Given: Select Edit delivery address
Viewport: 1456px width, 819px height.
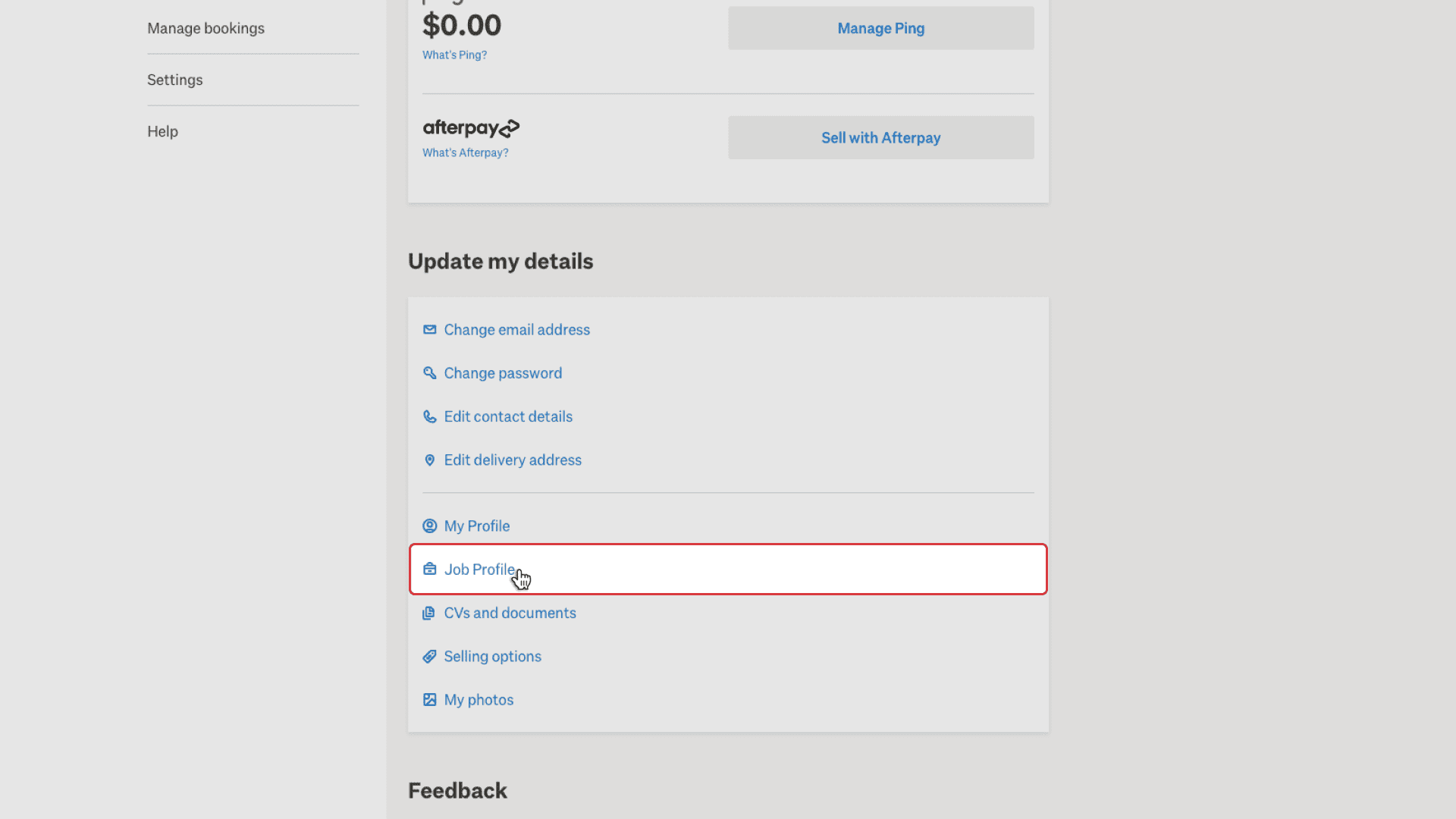Looking at the screenshot, I should (513, 460).
